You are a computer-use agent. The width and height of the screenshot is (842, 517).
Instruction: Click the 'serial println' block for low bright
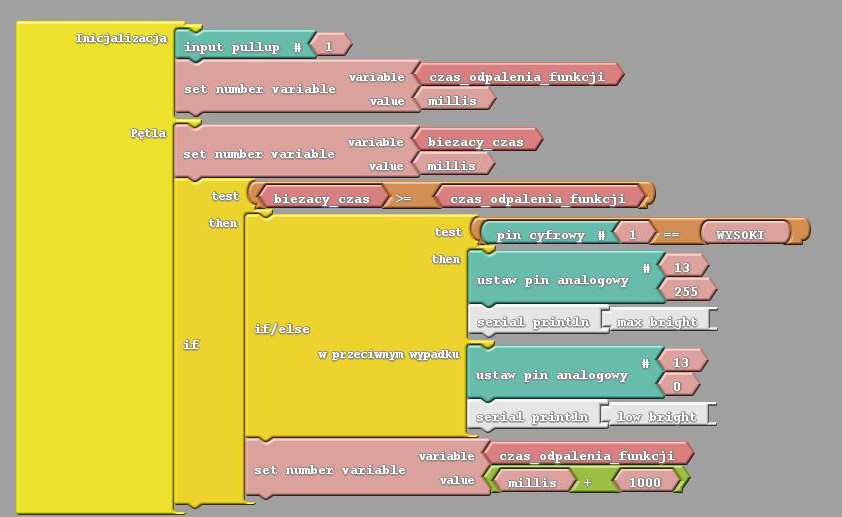click(532, 416)
